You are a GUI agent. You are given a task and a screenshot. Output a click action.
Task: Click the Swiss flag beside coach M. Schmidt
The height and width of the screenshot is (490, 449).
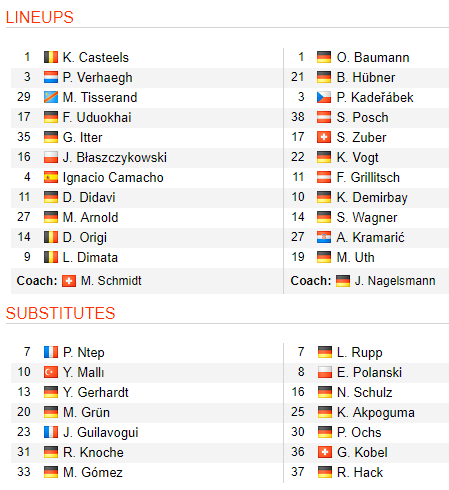tap(69, 281)
